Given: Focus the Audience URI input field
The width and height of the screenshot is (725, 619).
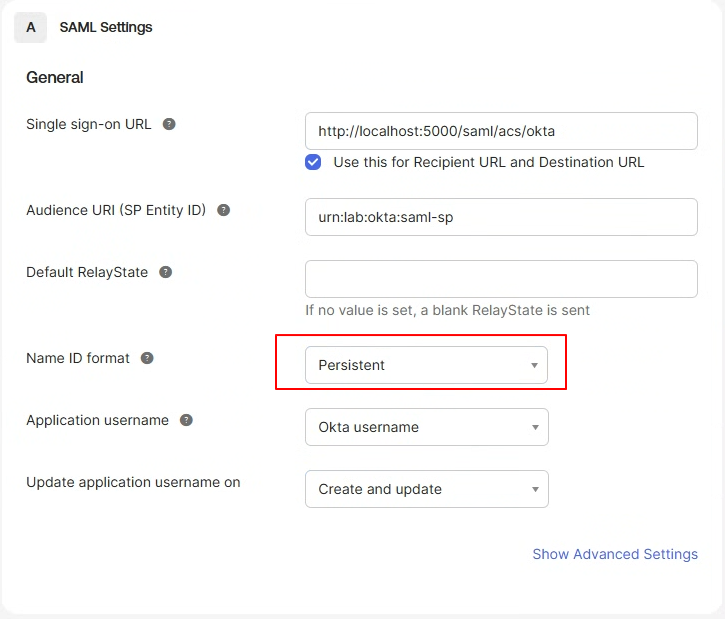Looking at the screenshot, I should [501, 217].
